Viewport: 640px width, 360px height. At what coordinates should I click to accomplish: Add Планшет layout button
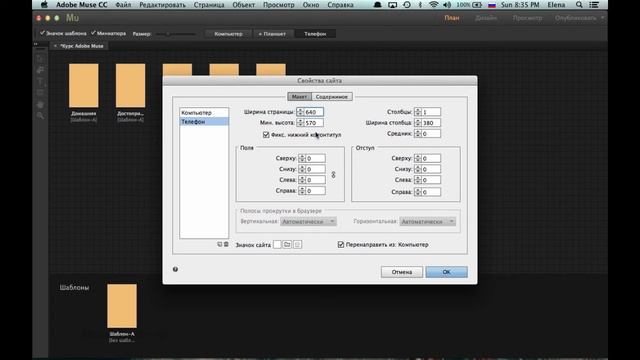click(272, 34)
